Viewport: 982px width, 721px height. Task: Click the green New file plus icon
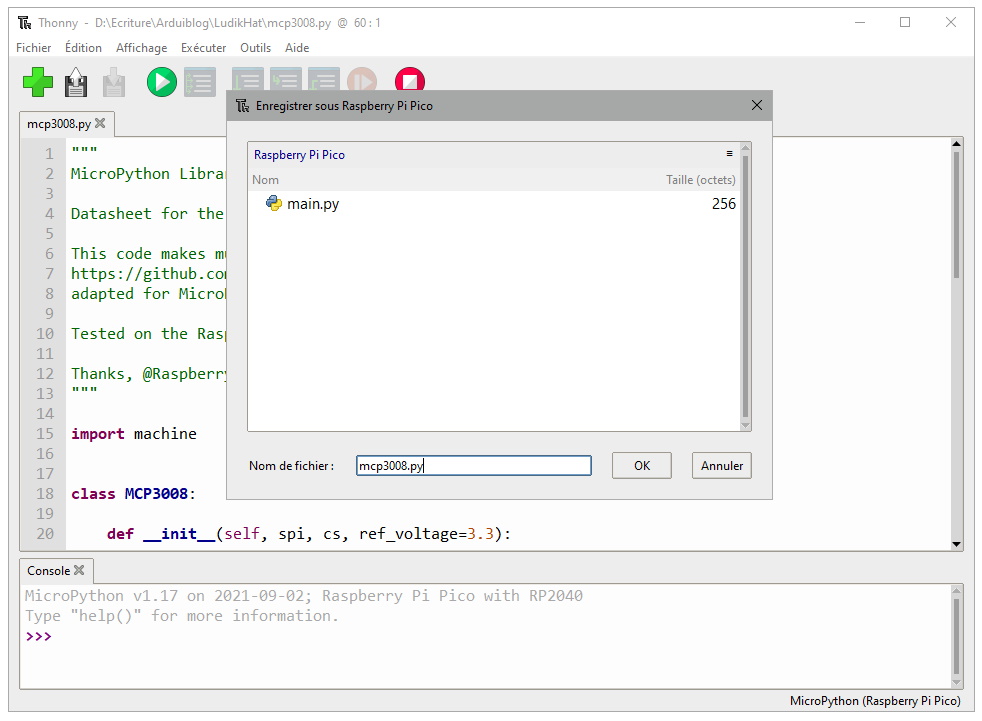coord(38,82)
